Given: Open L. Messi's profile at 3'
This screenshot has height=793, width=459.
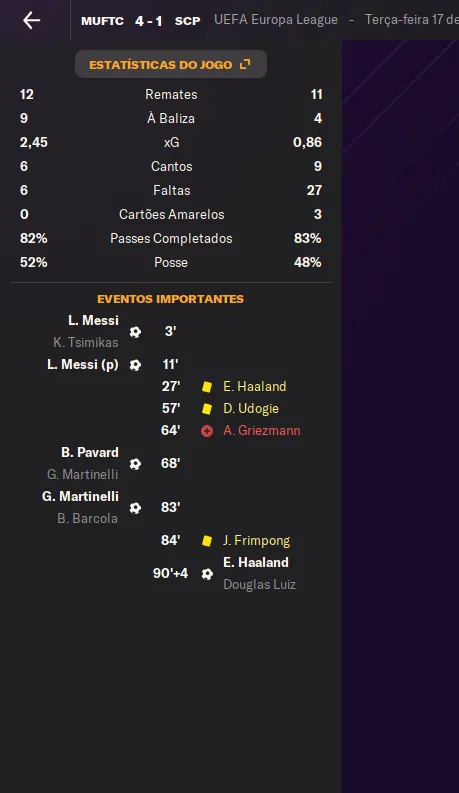Looking at the screenshot, I should pyautogui.click(x=94, y=320).
